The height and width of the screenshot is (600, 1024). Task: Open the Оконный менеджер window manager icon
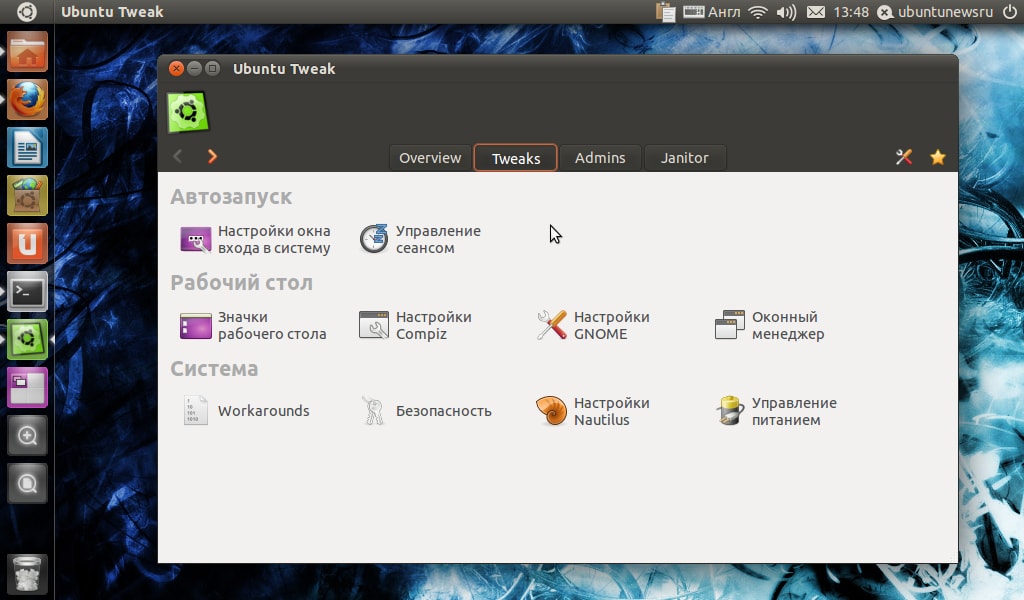[x=729, y=325]
